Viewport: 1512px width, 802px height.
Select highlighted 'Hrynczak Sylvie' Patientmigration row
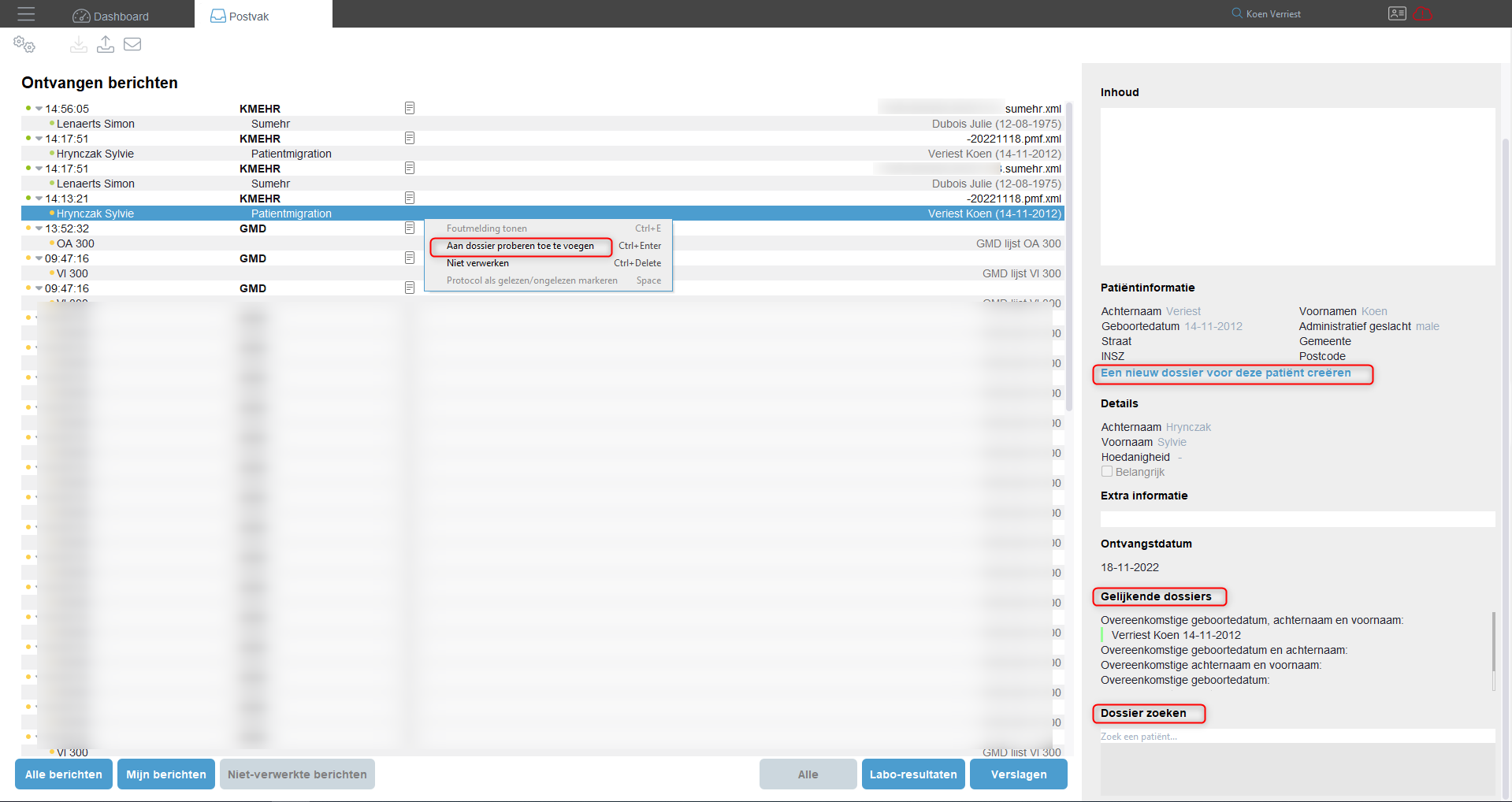[541, 213]
